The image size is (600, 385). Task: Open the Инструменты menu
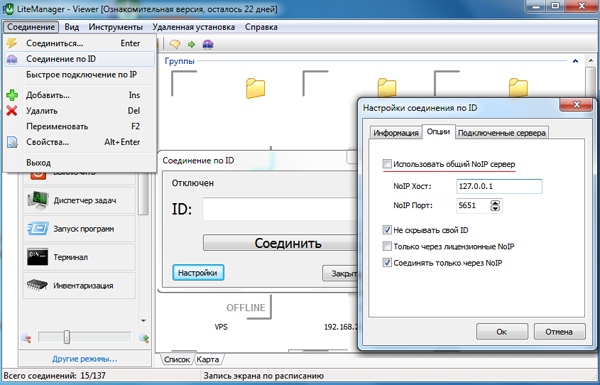(x=116, y=27)
